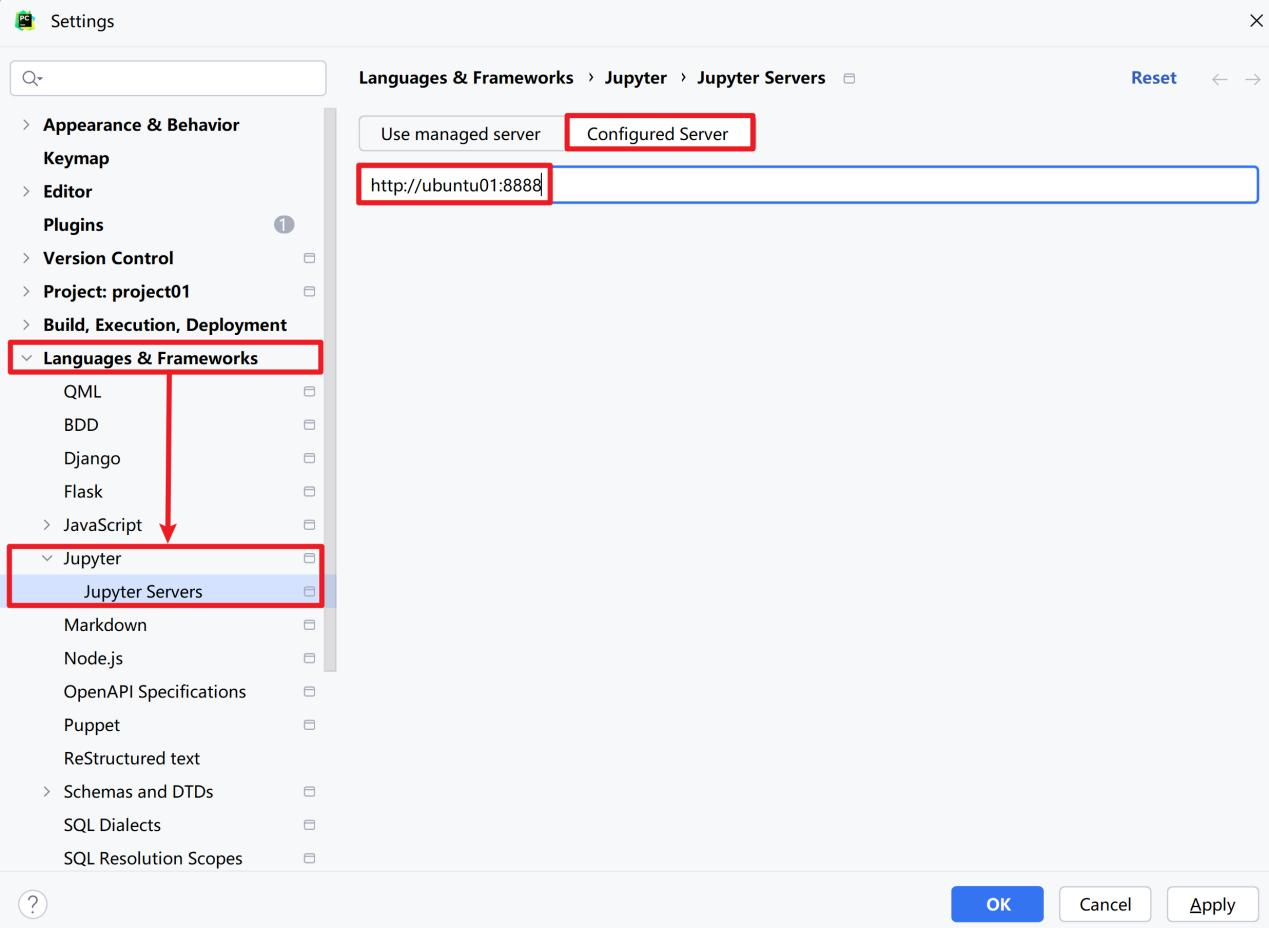This screenshot has height=928, width=1269.
Task: Click the Jupyter server URL input field
Action: (808, 185)
